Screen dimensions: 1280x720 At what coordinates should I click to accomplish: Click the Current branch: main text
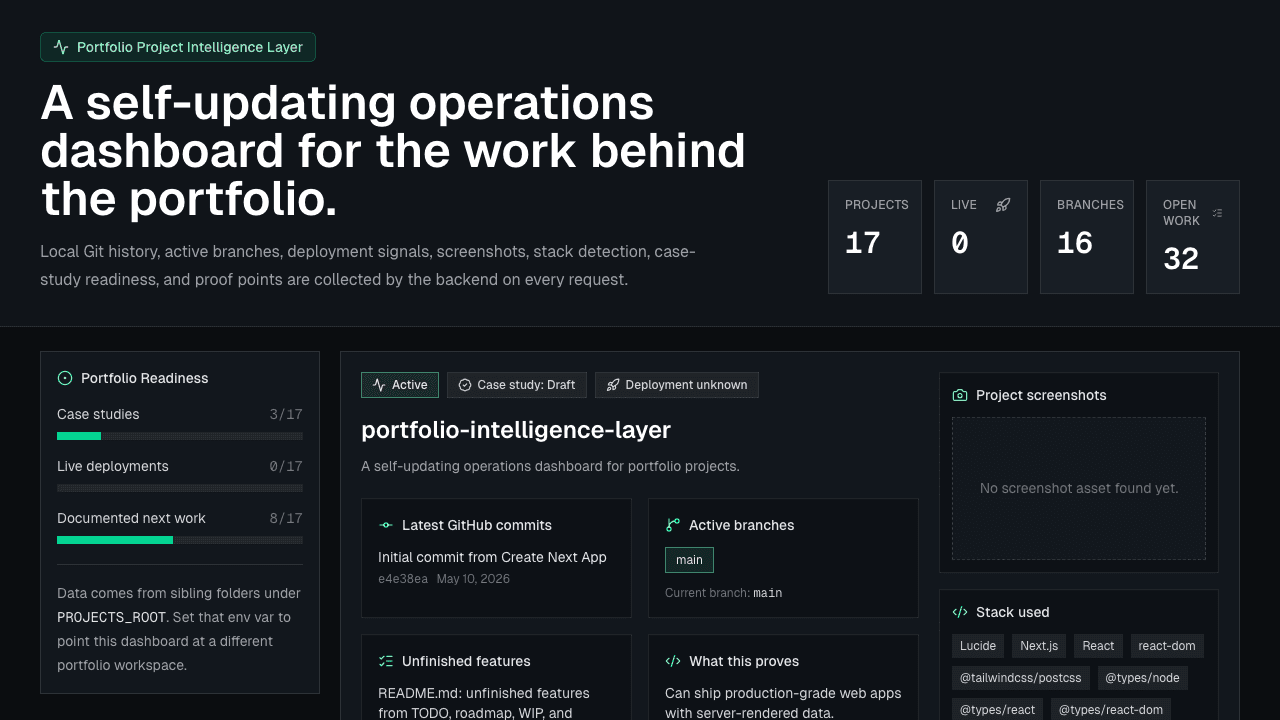[723, 593]
